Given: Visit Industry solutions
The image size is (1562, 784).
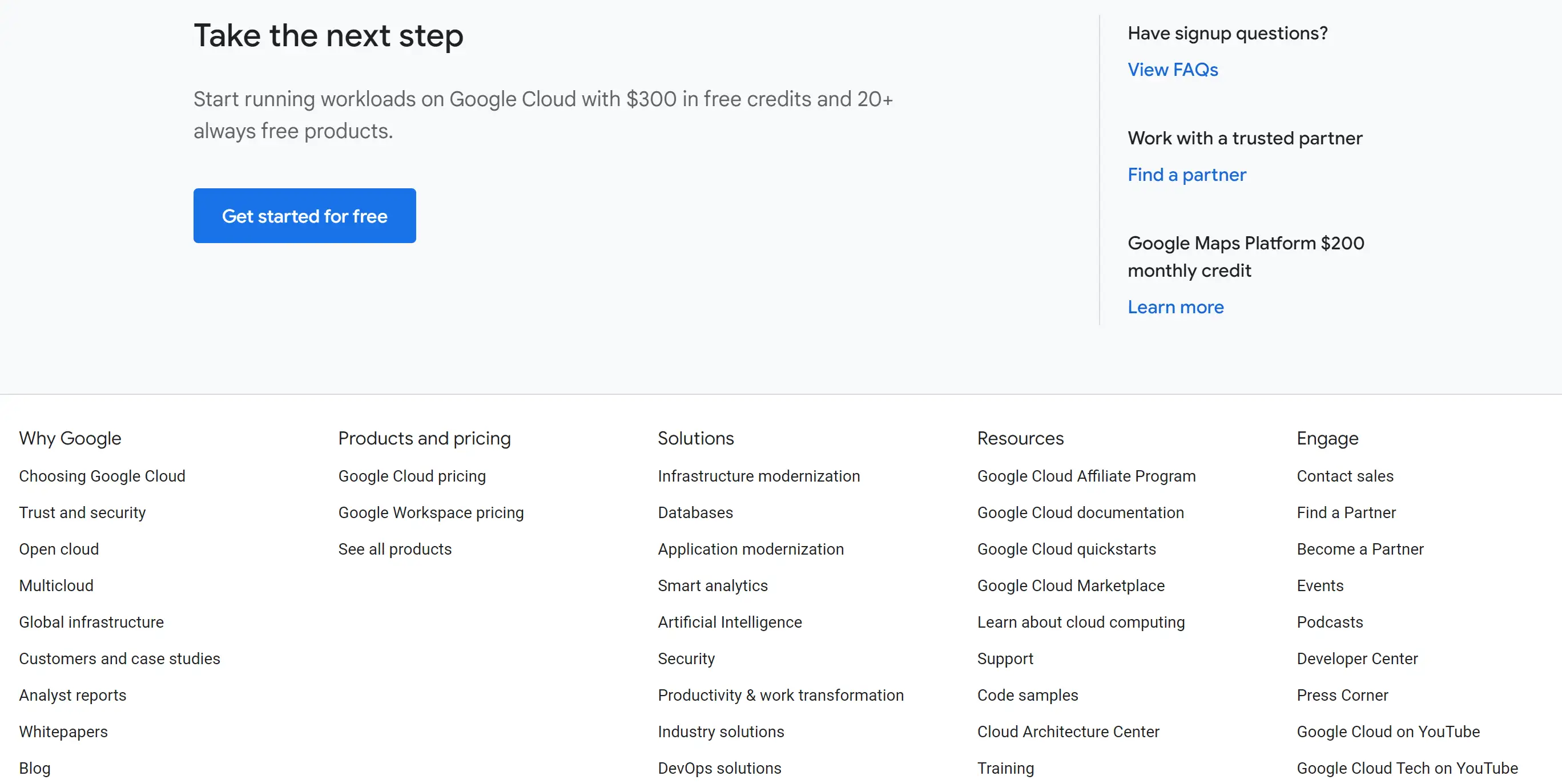Looking at the screenshot, I should coord(720,732).
